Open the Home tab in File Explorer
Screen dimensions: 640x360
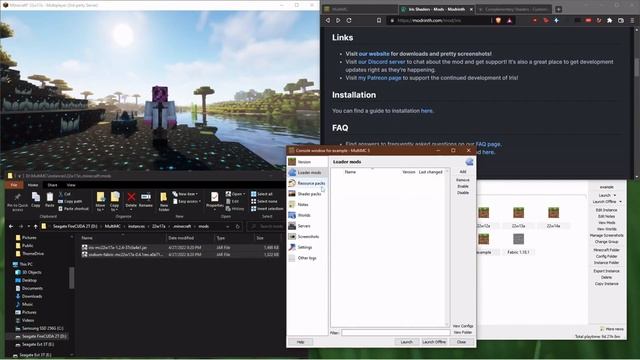(x=33, y=185)
